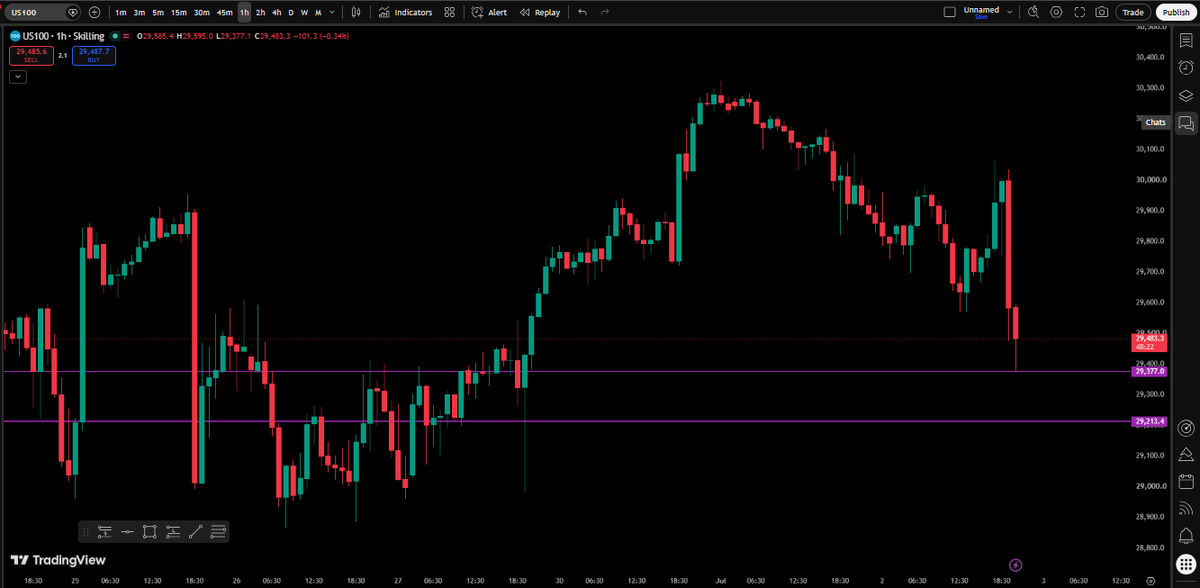Viewport: 1200px width, 588px height.
Task: Click the purple lightning icon on time axis
Action: point(1017,565)
